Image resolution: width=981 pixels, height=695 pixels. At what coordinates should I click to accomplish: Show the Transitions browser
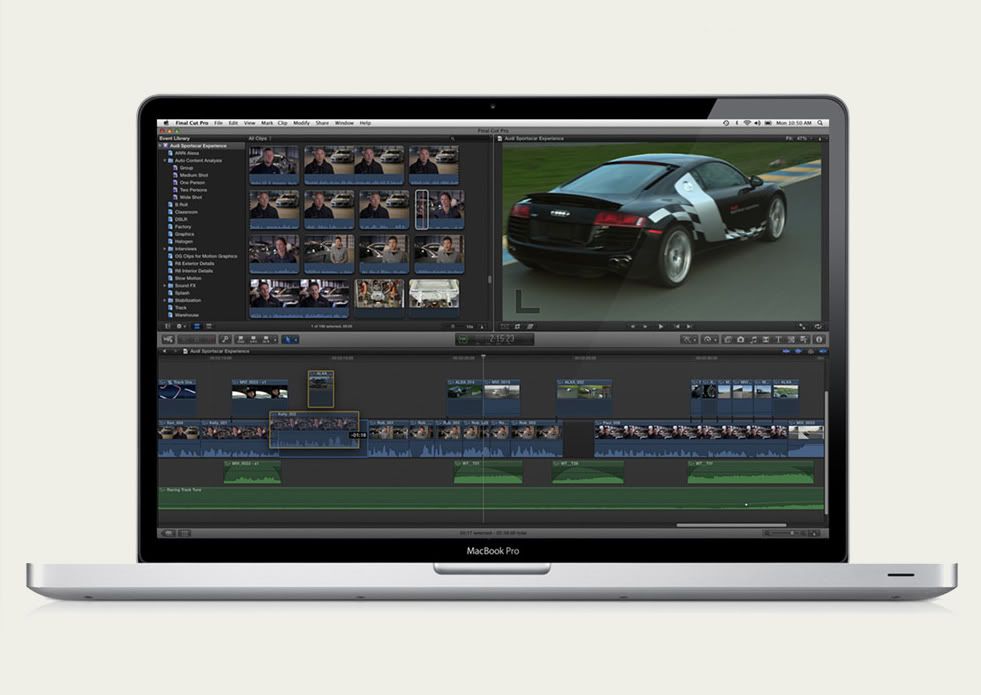pos(766,340)
